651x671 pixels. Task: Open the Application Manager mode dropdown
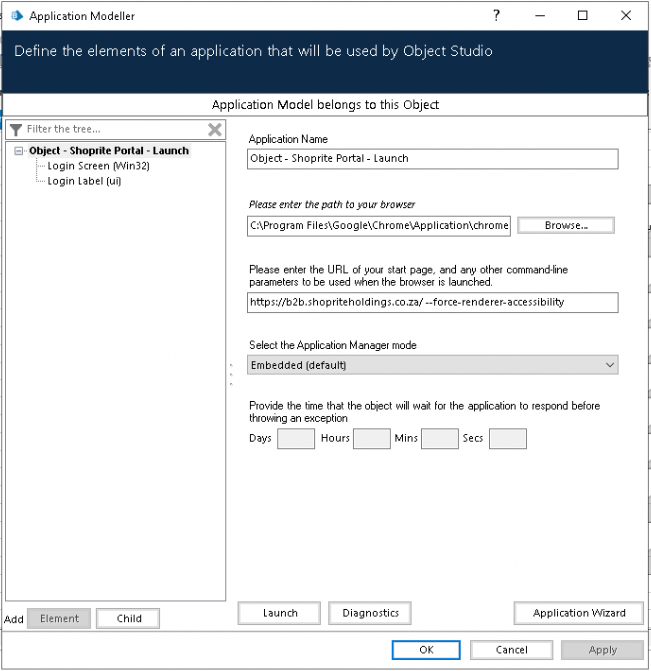click(432, 365)
